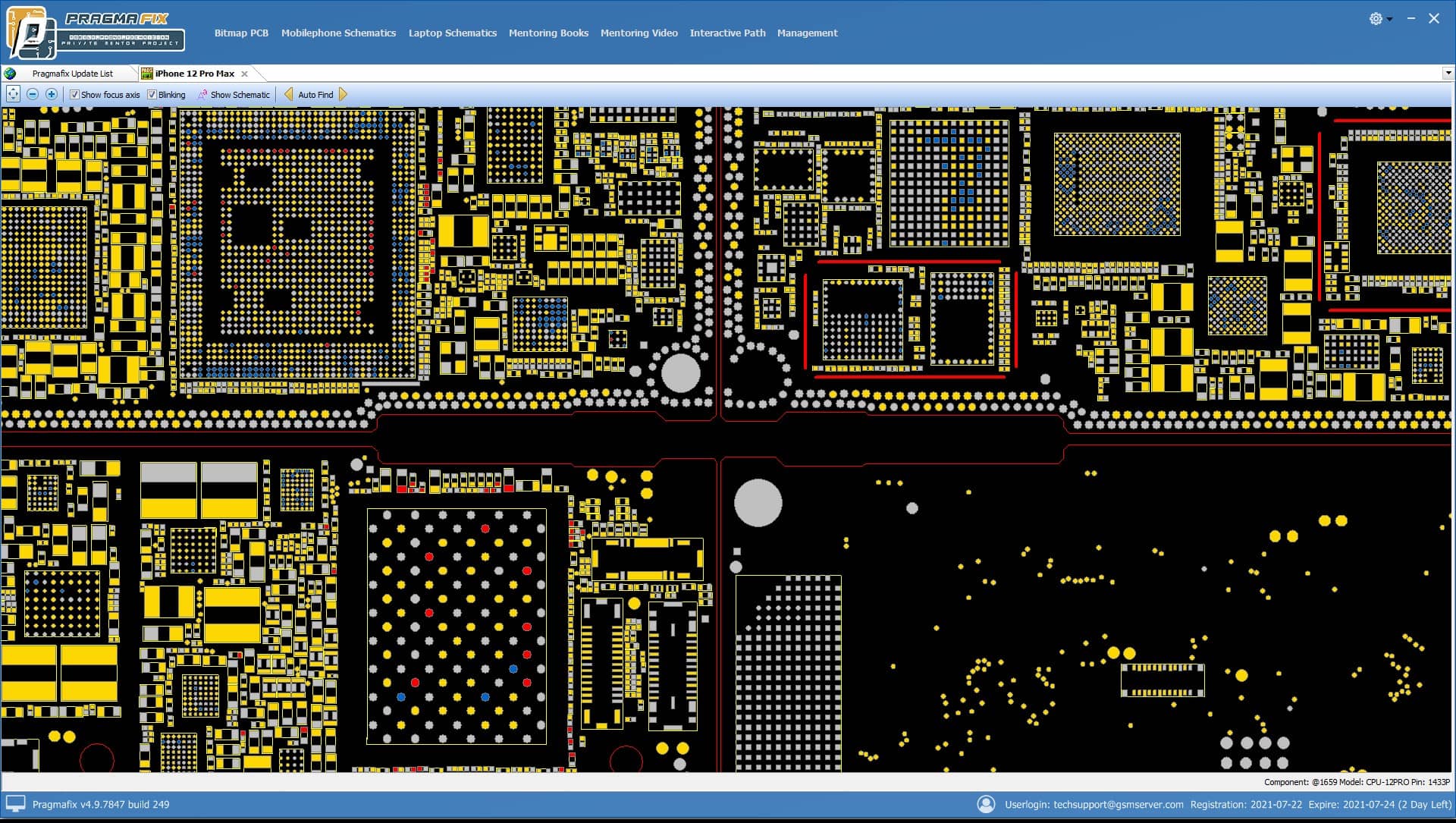This screenshot has height=823, width=1456.
Task: Click the Show Schematic icon
Action: [202, 95]
